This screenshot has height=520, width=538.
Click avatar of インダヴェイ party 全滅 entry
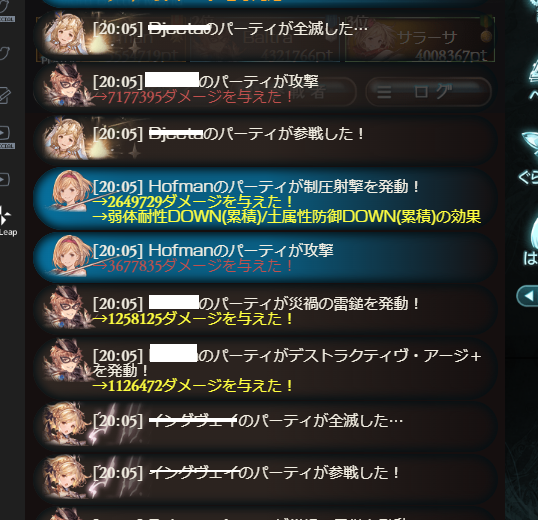[65, 424]
